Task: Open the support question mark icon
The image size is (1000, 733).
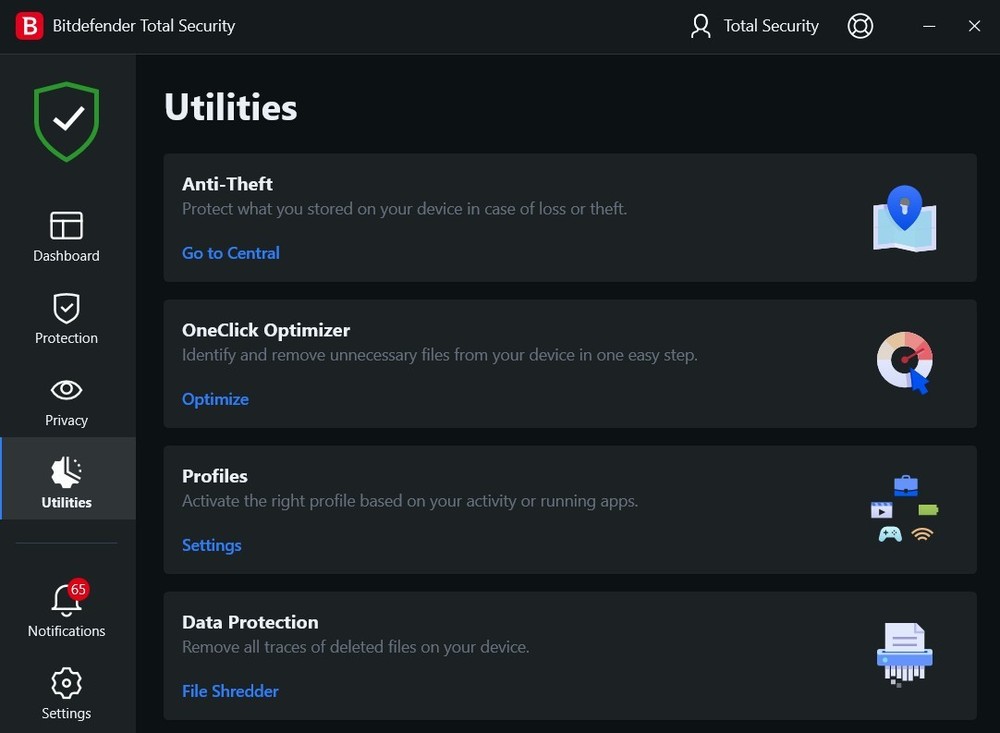Action: point(860,26)
